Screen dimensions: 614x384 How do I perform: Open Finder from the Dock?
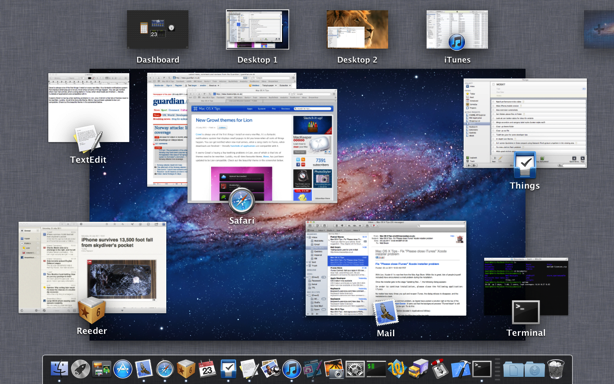pyautogui.click(x=59, y=369)
